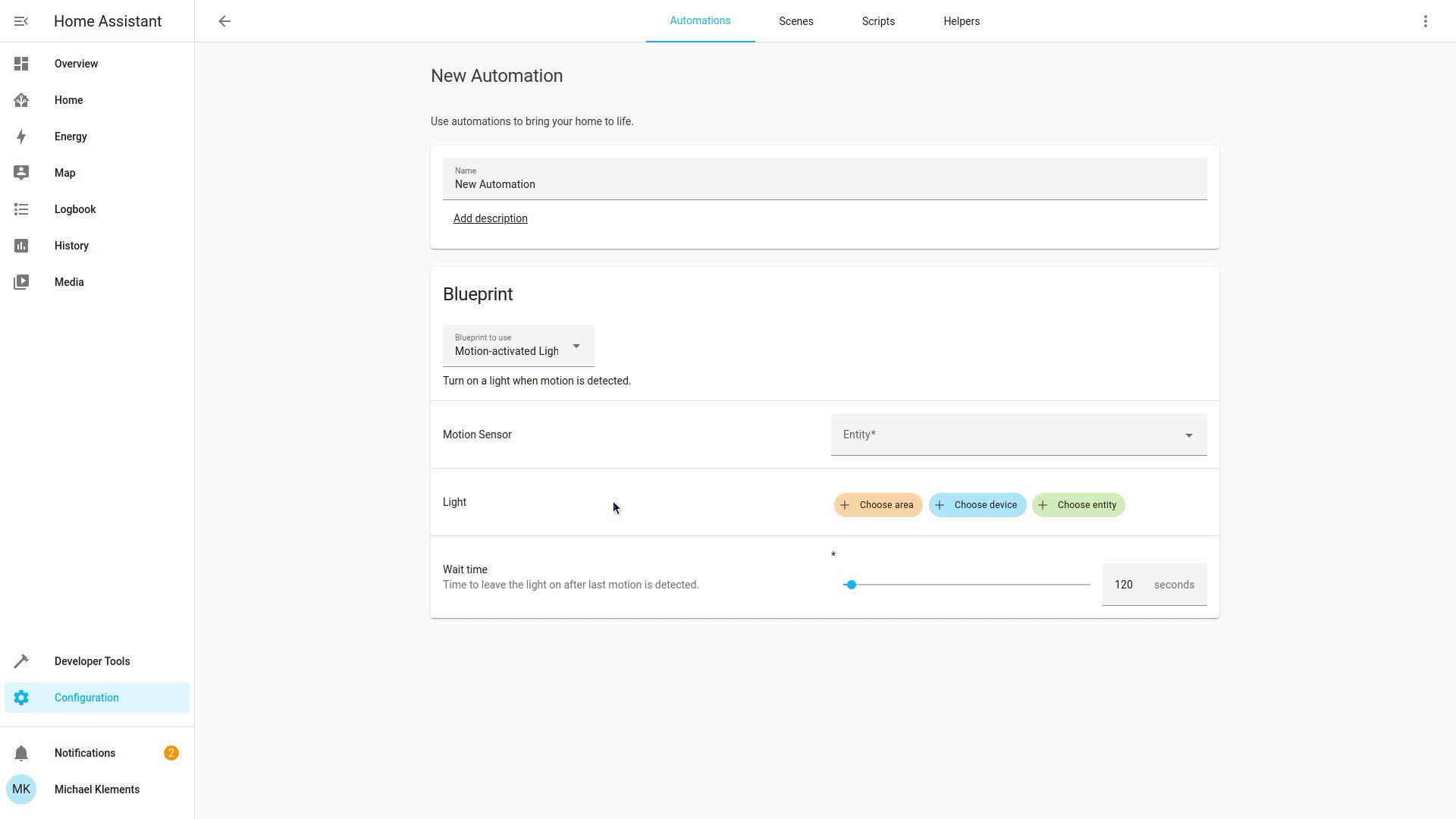Open Developer Tools hammer icon
The width and height of the screenshot is (1456, 819).
21,661
